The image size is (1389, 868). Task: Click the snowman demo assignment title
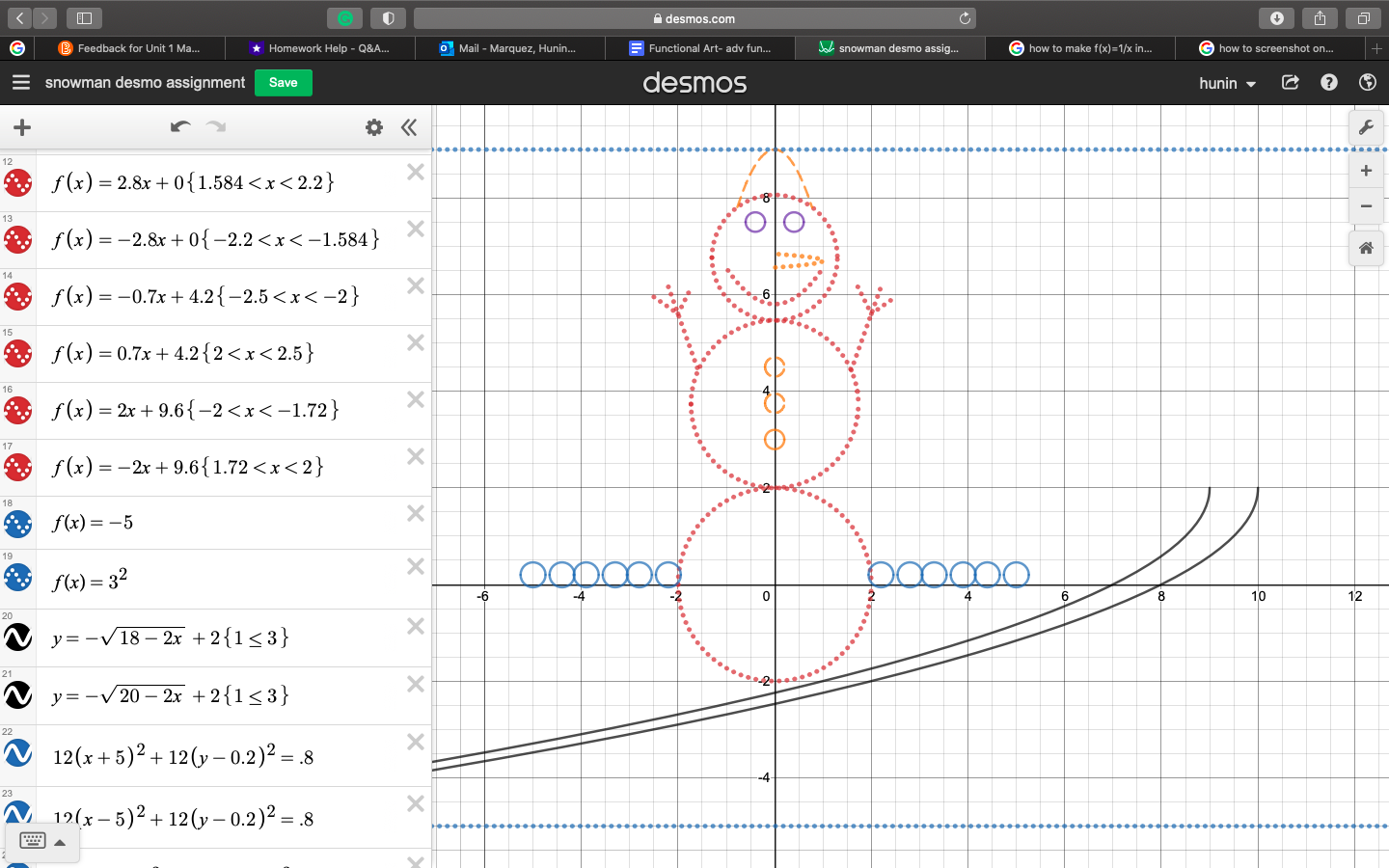145,83
